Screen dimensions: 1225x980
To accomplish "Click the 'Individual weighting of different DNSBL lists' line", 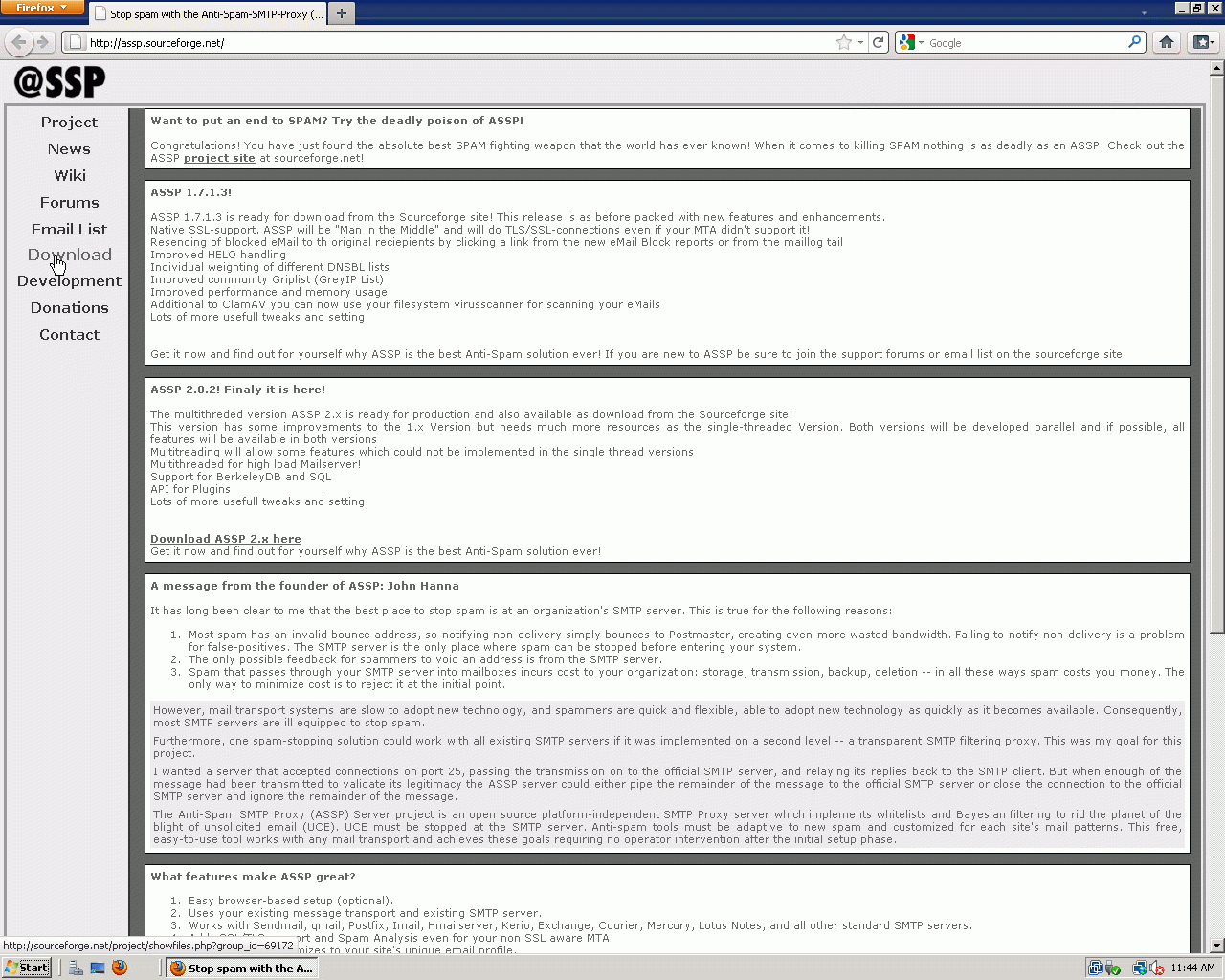I will pyautogui.click(x=270, y=267).
